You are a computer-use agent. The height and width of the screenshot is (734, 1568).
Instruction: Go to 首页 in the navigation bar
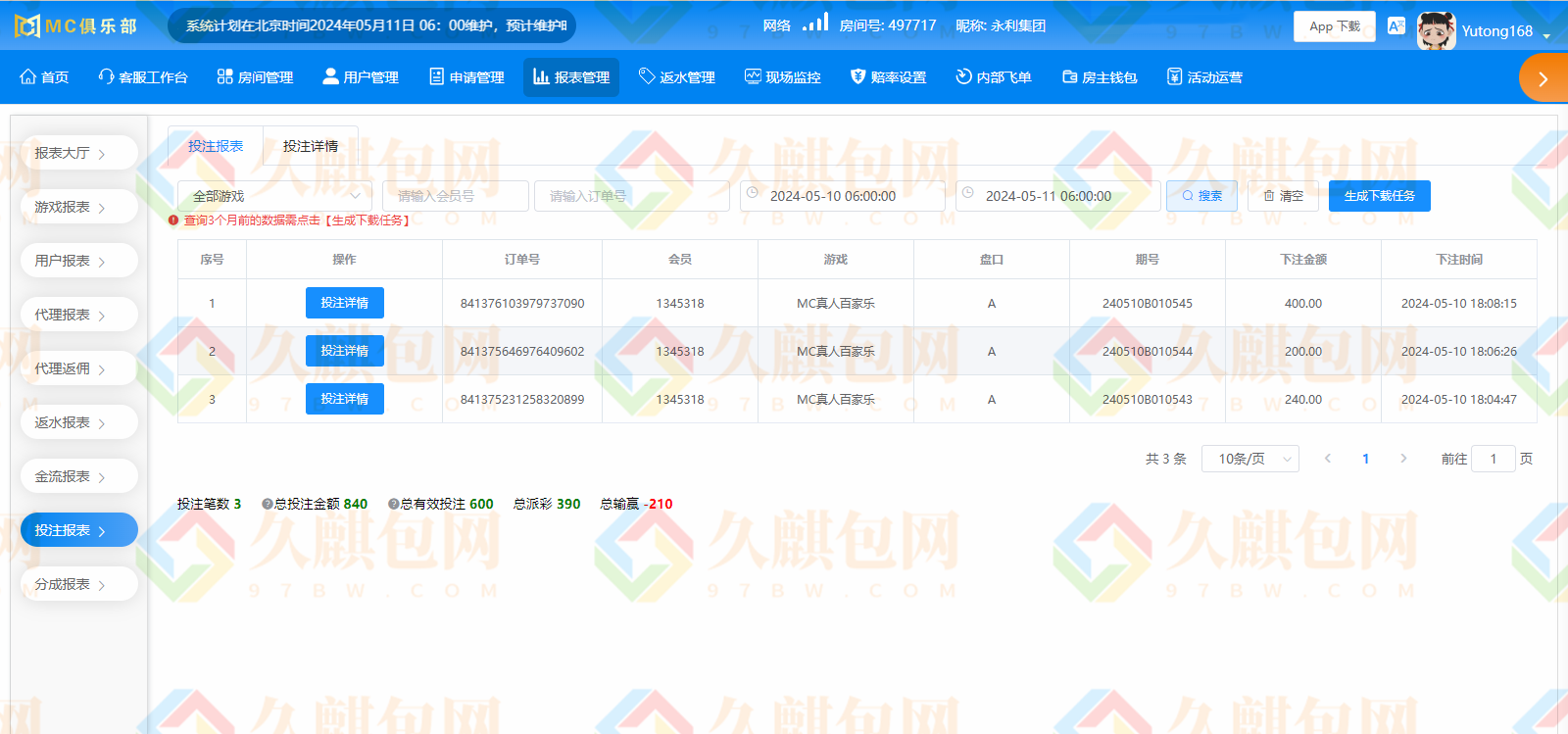(44, 77)
